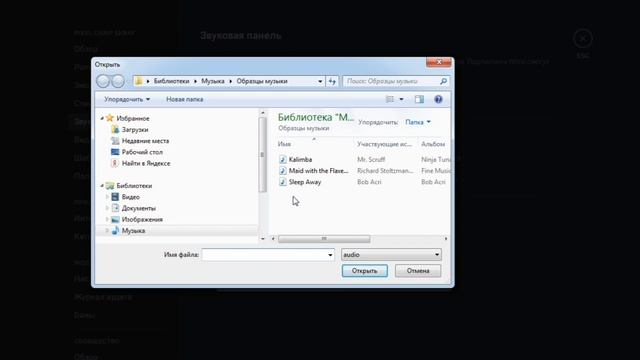This screenshot has height=360, width=640.
Task: Click the folder icon in the address bar
Action: (x=139, y=81)
